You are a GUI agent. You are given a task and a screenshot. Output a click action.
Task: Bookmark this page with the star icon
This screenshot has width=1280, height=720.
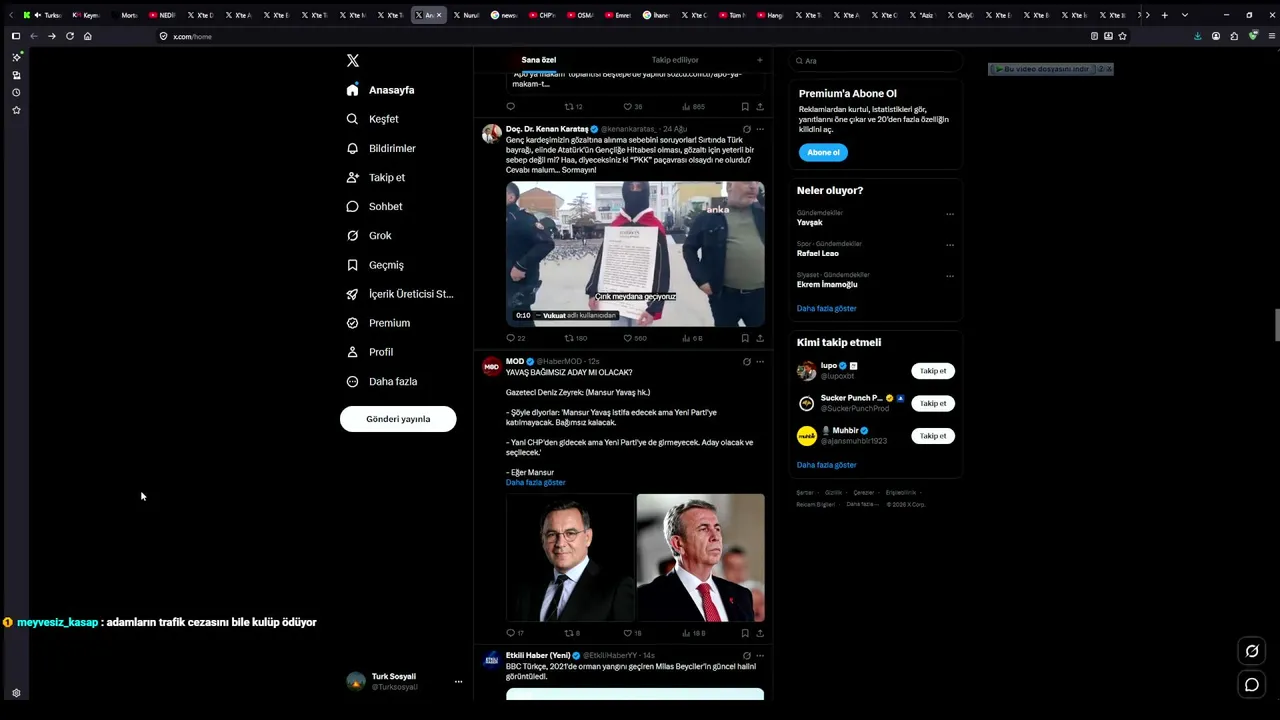(x=1123, y=36)
